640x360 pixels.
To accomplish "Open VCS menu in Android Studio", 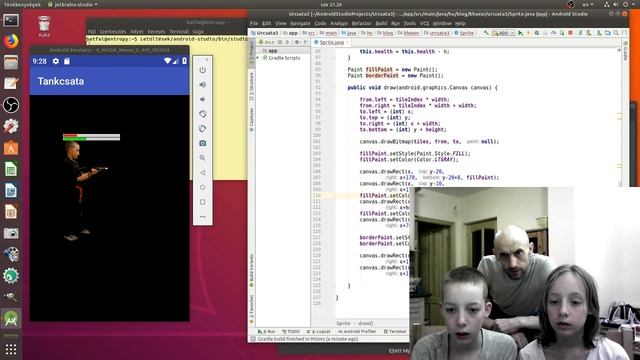I will pyautogui.click(x=424, y=23).
